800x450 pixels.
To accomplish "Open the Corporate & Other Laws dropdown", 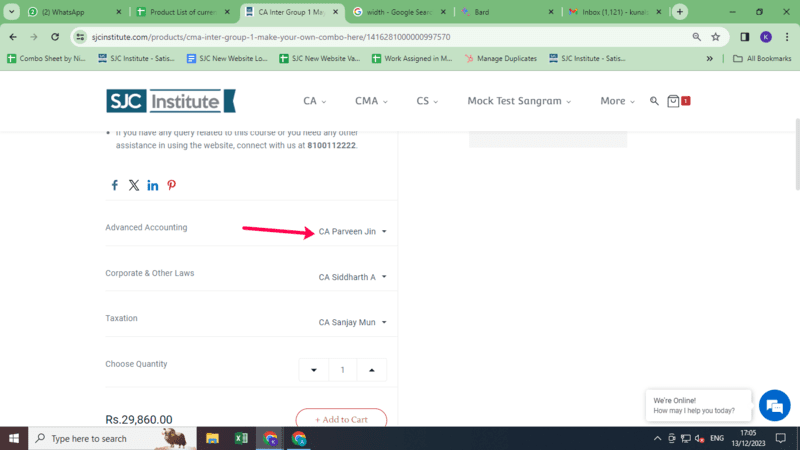I will coord(352,277).
